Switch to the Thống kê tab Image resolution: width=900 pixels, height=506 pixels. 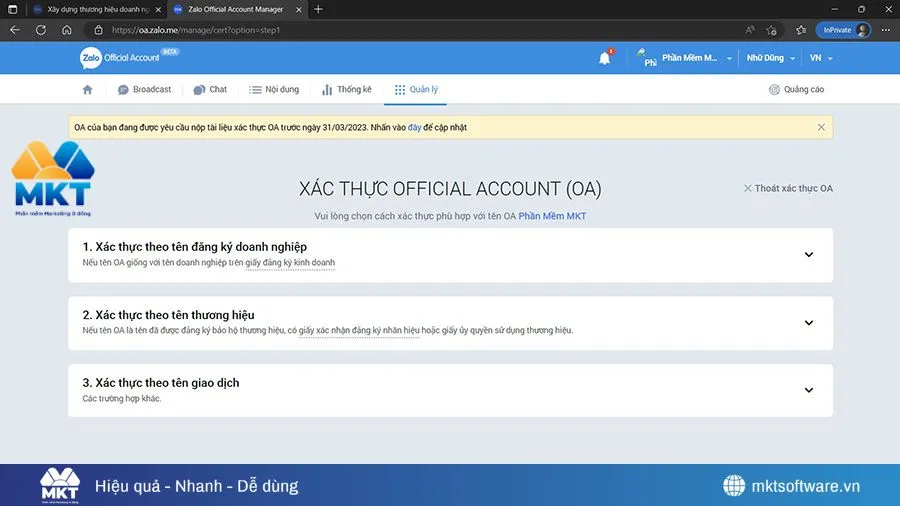coord(347,90)
